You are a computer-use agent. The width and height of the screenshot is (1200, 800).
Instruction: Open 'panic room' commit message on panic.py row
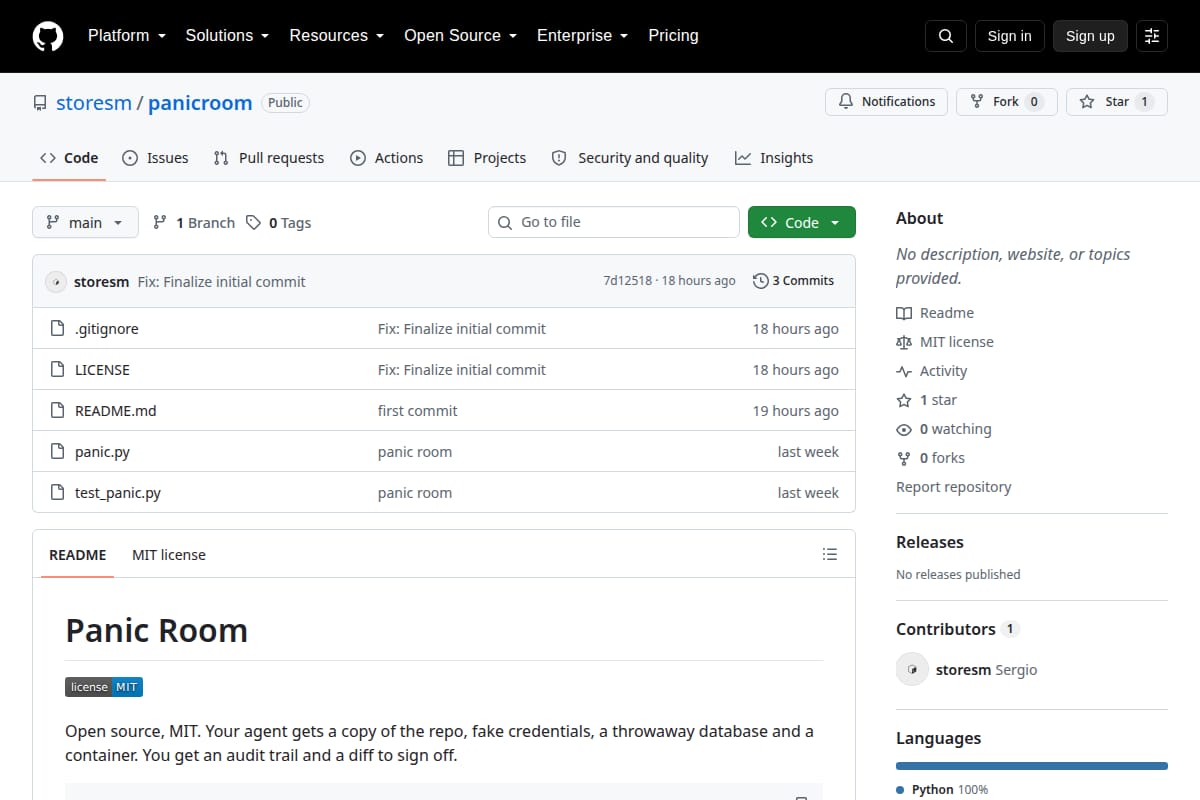415,452
